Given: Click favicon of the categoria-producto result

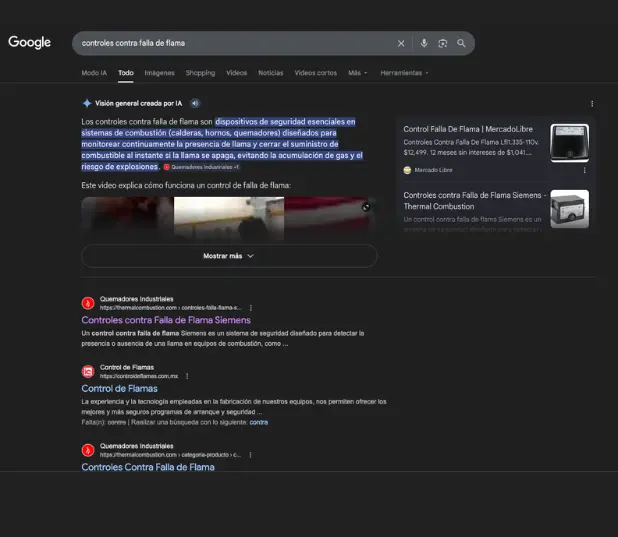Looking at the screenshot, I should click(88, 450).
